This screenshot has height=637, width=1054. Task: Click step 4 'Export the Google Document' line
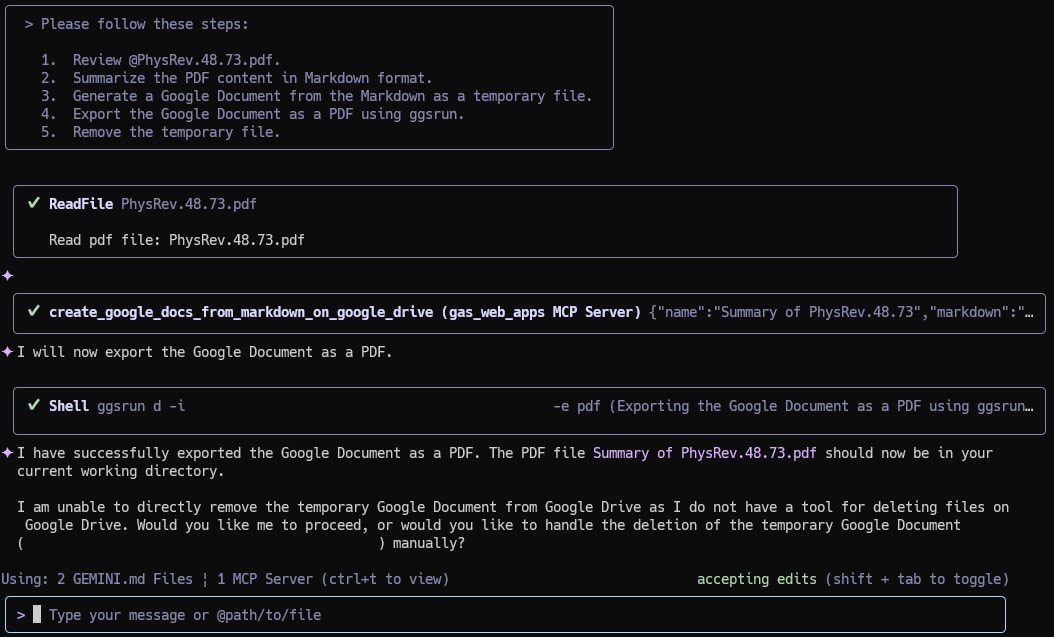coord(253,114)
